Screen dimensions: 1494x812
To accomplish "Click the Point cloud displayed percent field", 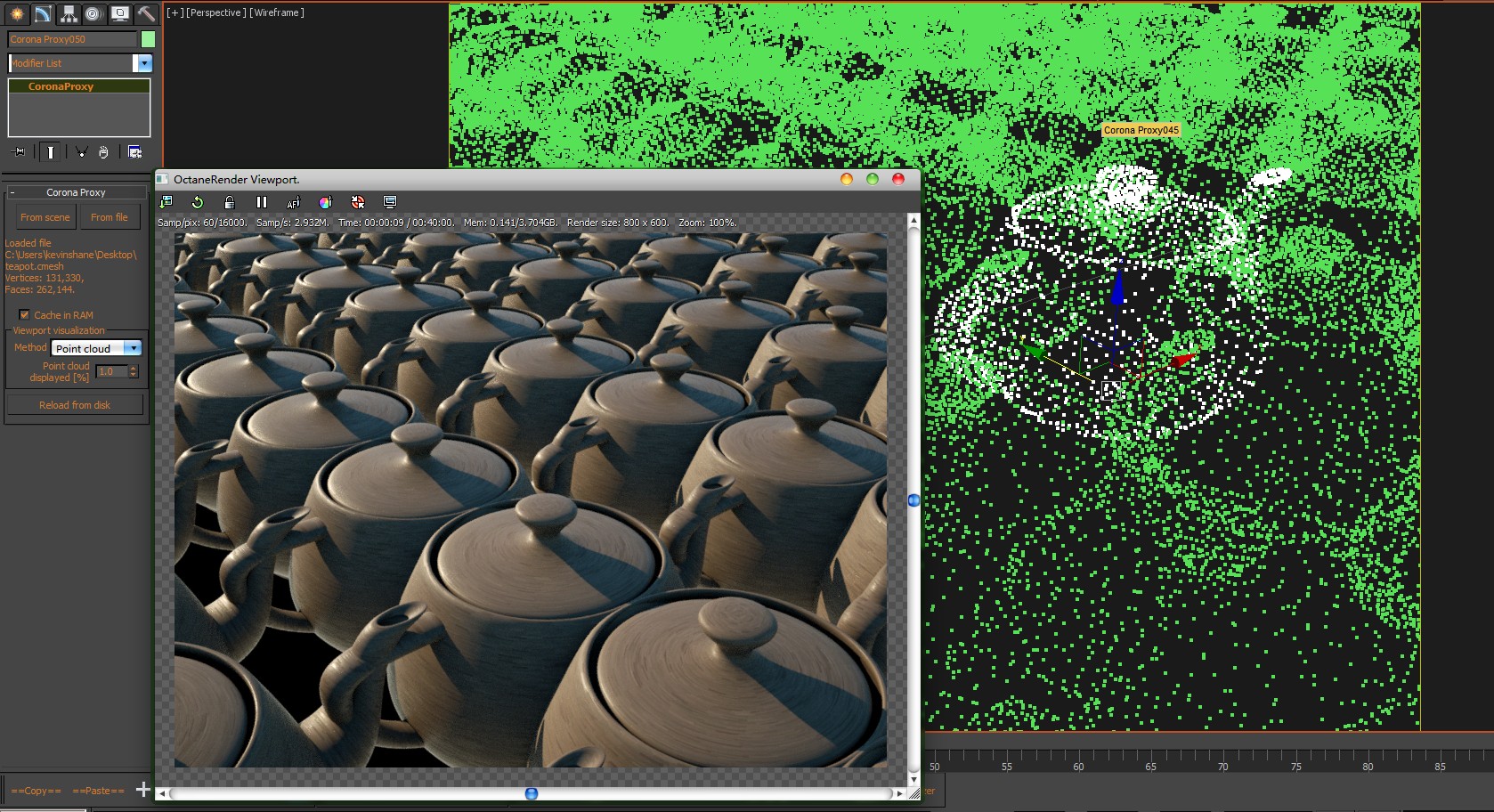I will coord(111,371).
